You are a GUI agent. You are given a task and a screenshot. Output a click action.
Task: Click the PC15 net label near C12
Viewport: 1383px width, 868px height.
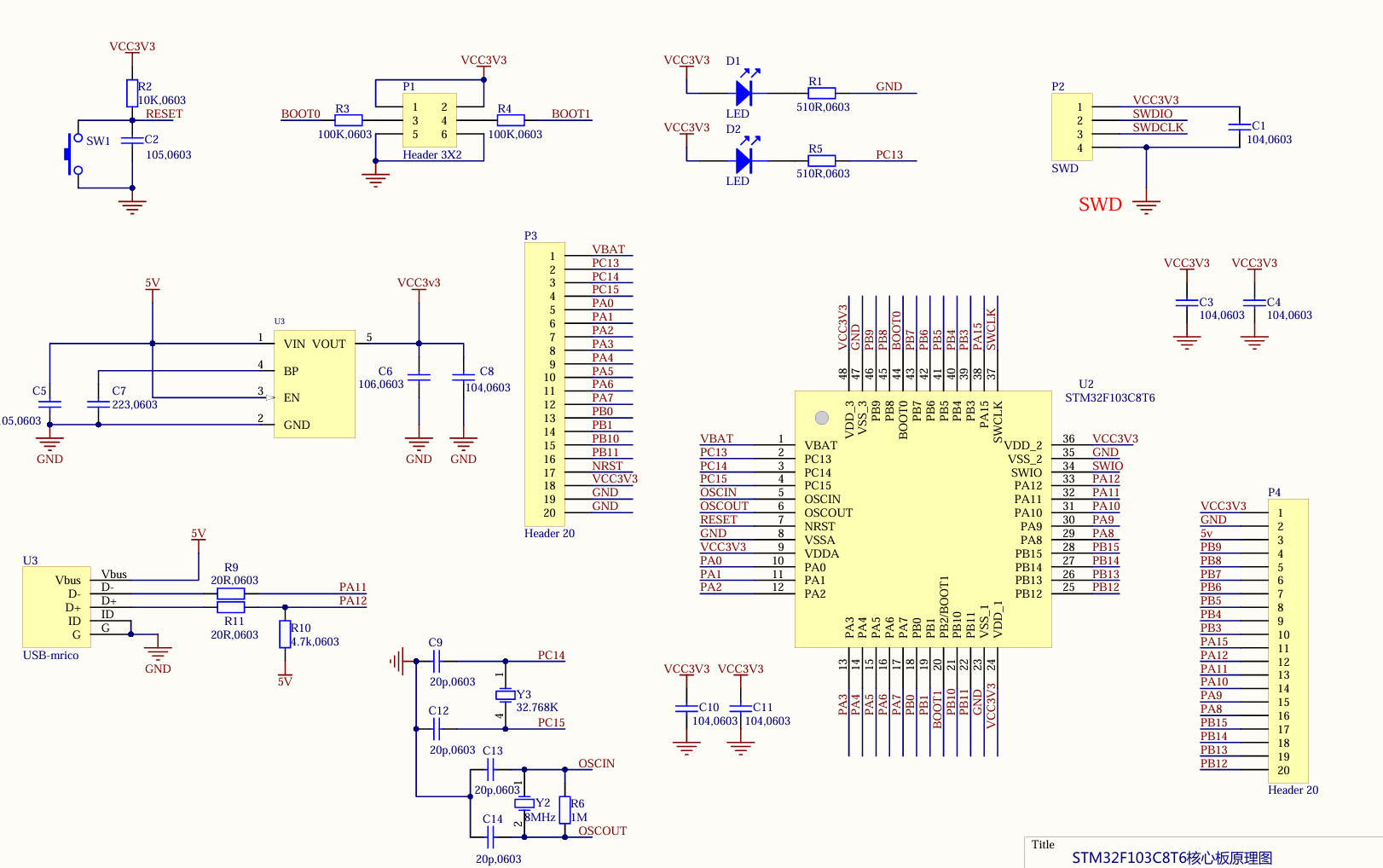tap(552, 723)
